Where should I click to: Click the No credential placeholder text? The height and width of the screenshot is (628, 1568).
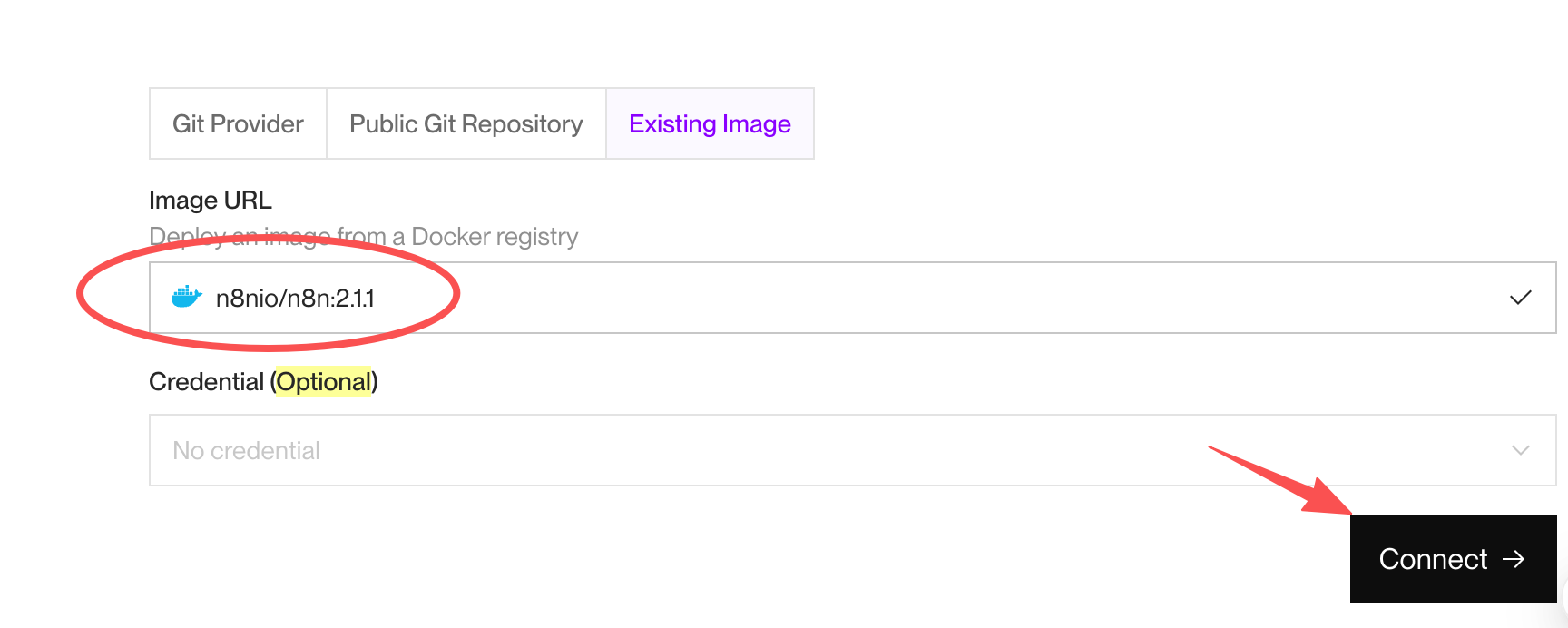tap(246, 451)
